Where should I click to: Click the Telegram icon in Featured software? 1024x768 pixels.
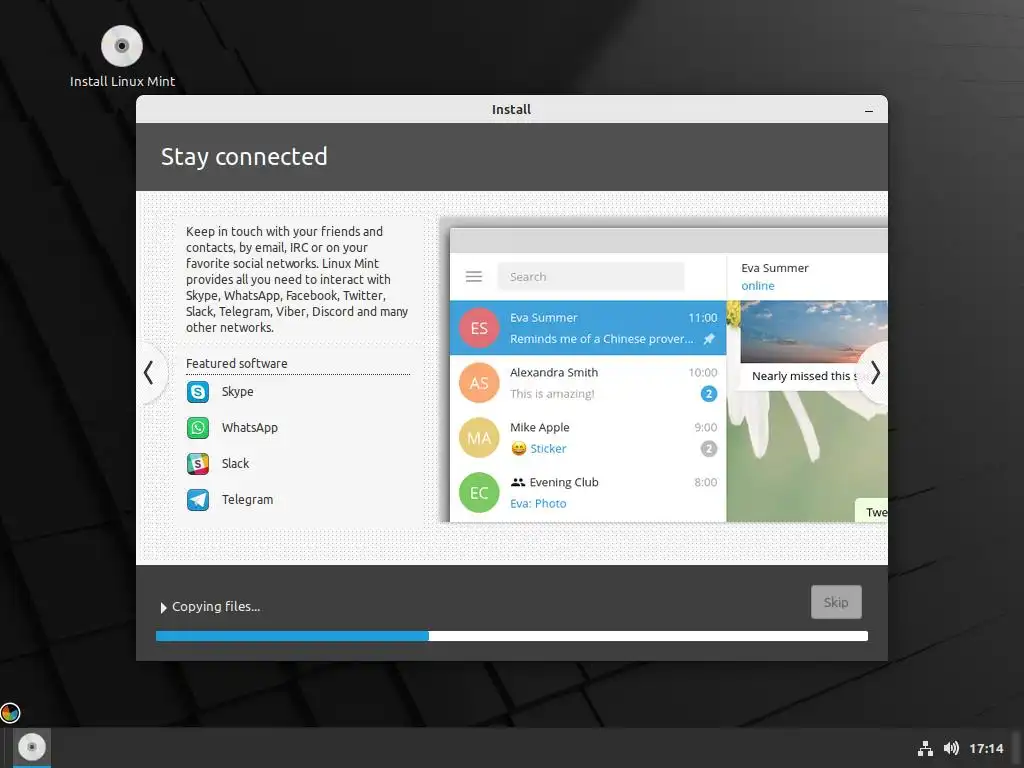[198, 500]
